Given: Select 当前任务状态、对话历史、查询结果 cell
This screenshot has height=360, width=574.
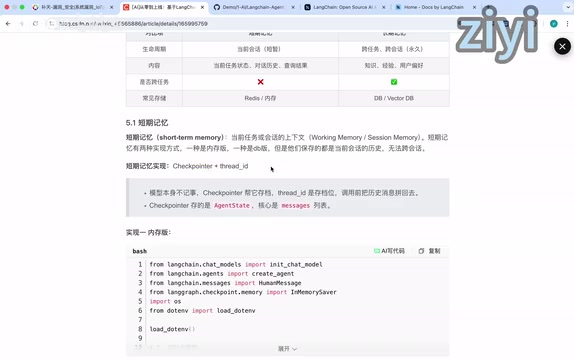Looking at the screenshot, I should [x=260, y=66].
